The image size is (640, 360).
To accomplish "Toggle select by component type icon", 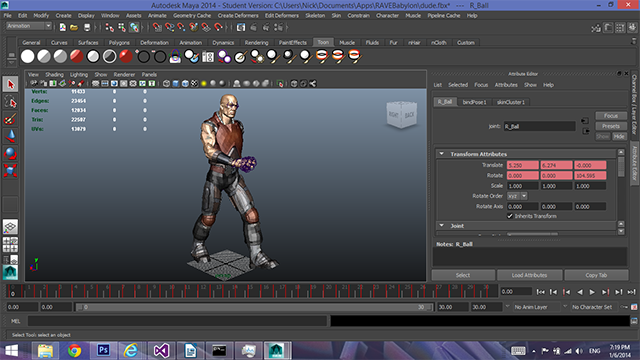I will (134, 27).
